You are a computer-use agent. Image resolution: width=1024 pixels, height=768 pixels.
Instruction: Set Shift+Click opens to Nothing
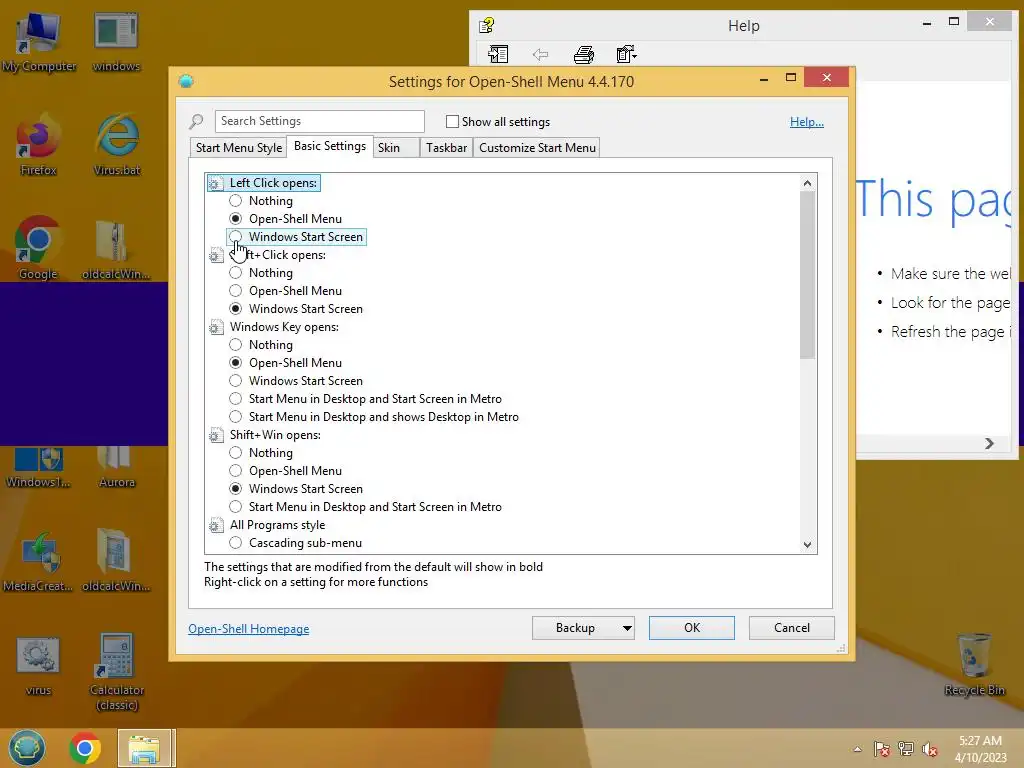pyautogui.click(x=236, y=272)
